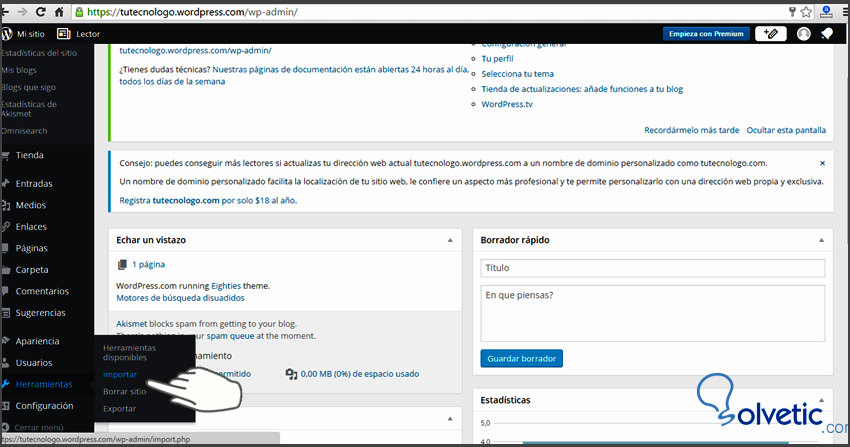Click the Sugerencias sidebar icon

5,313
